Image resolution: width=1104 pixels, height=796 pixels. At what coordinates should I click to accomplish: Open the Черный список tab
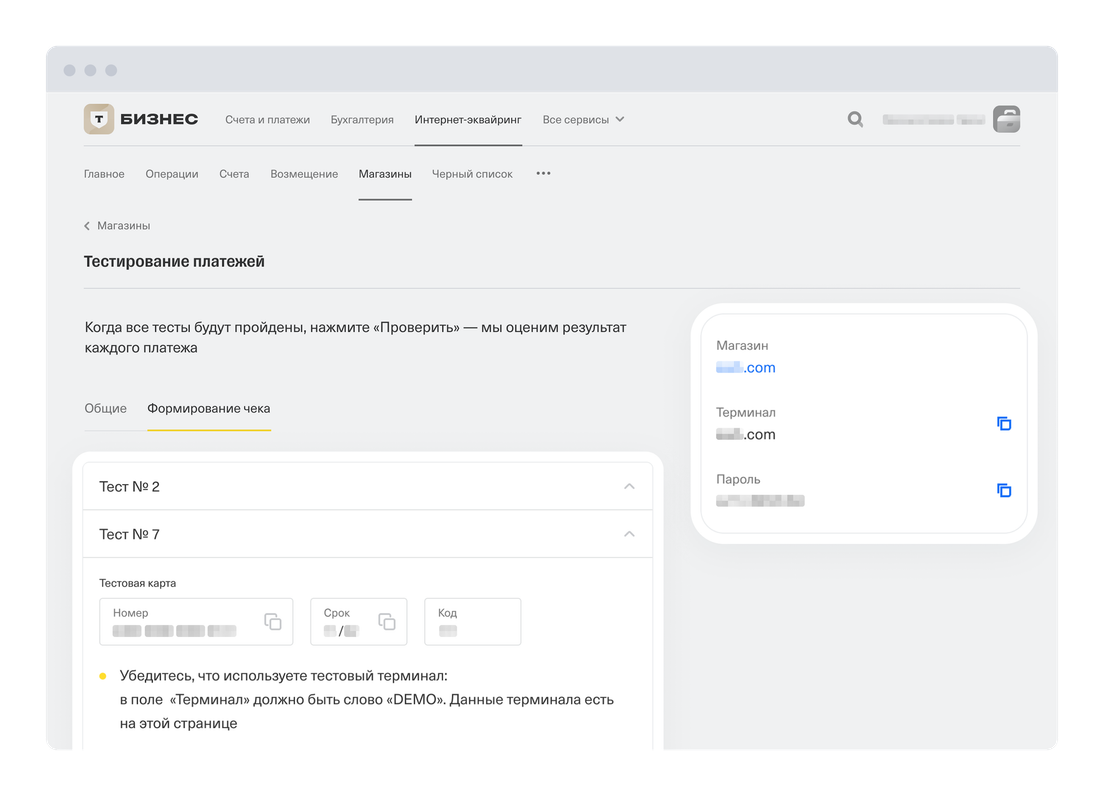[472, 174]
